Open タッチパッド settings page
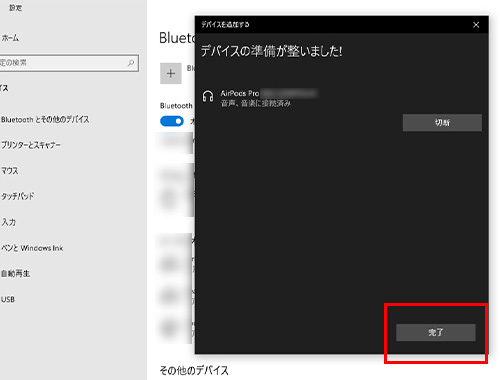 pyautogui.click(x=17, y=196)
